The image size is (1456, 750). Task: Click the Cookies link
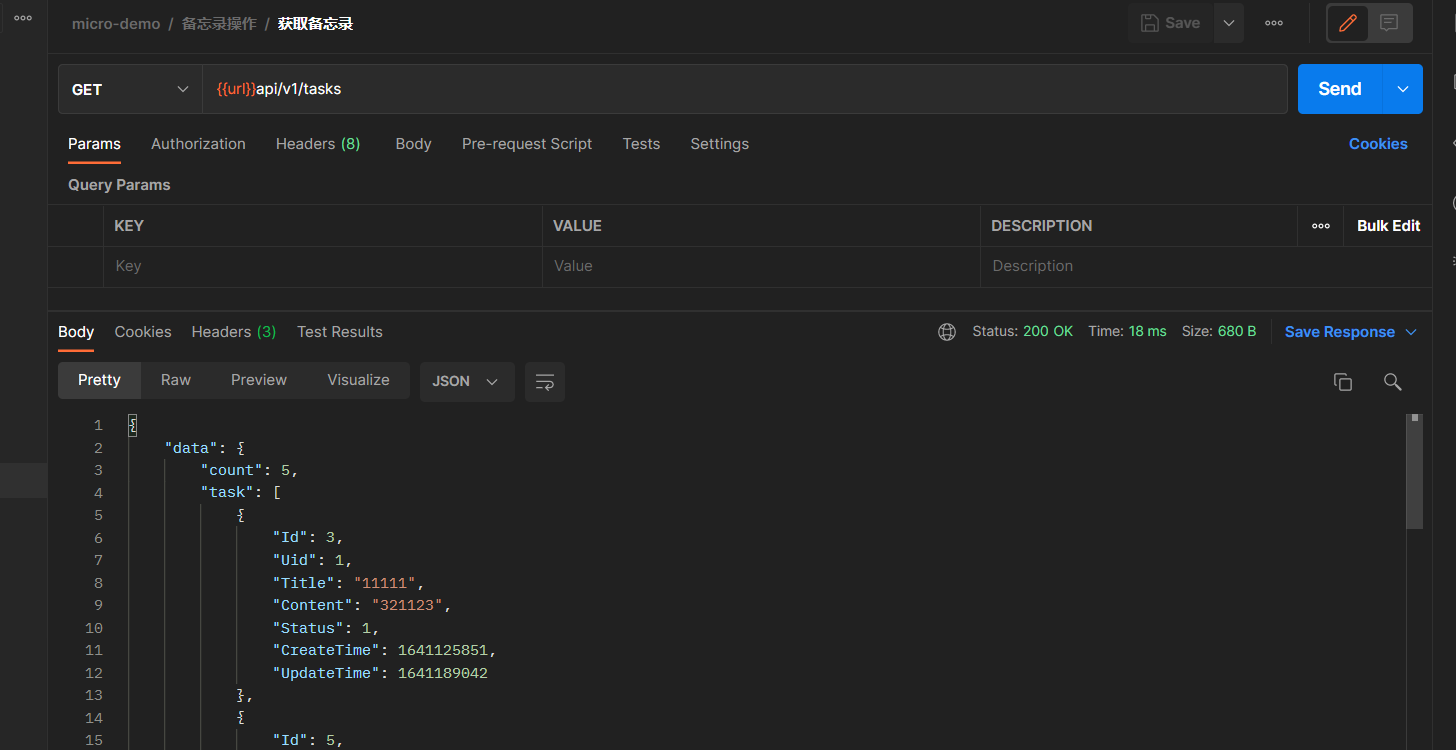coord(1378,144)
